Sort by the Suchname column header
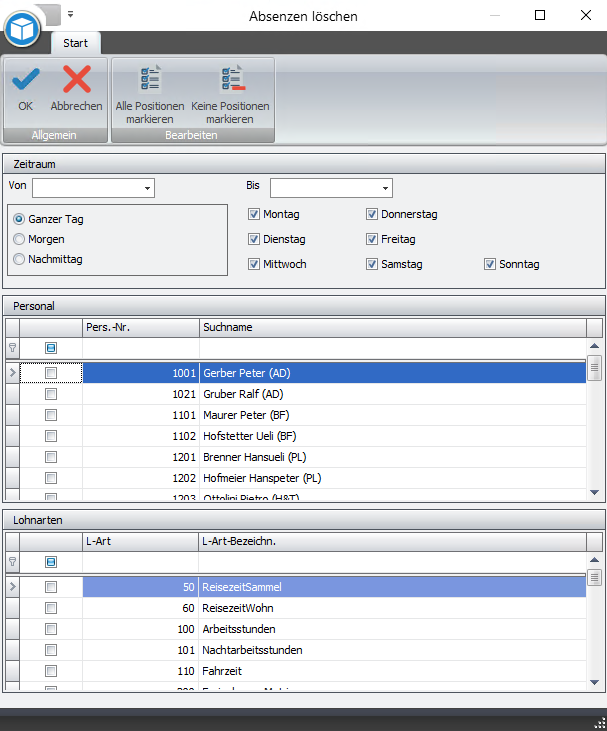Screen dimensions: 607x731 click(x=392, y=327)
